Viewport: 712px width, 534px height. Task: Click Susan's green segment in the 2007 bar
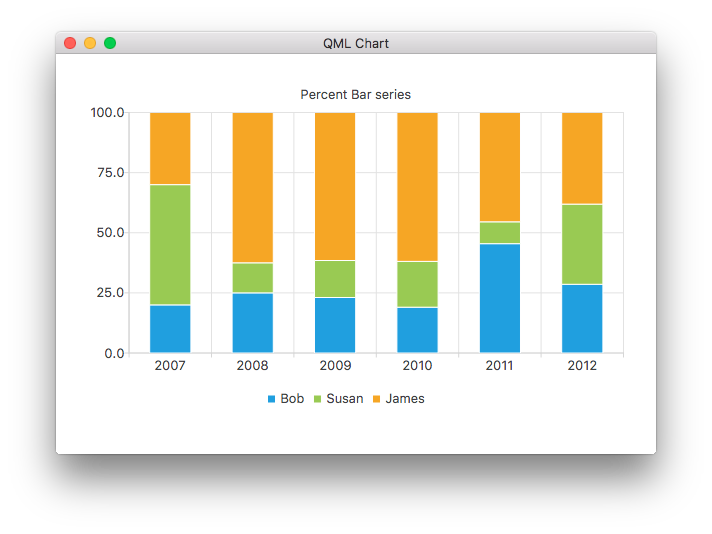[x=170, y=245]
